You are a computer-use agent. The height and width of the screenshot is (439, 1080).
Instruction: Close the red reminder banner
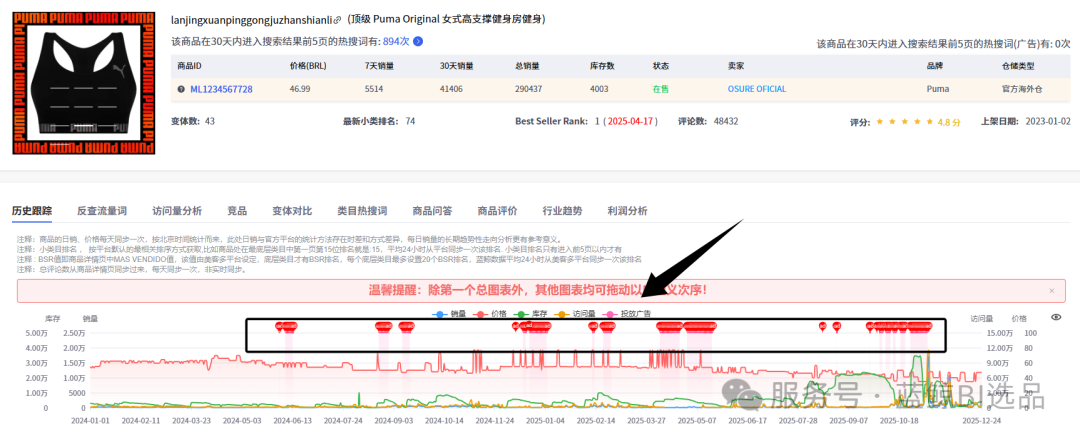click(x=1051, y=290)
